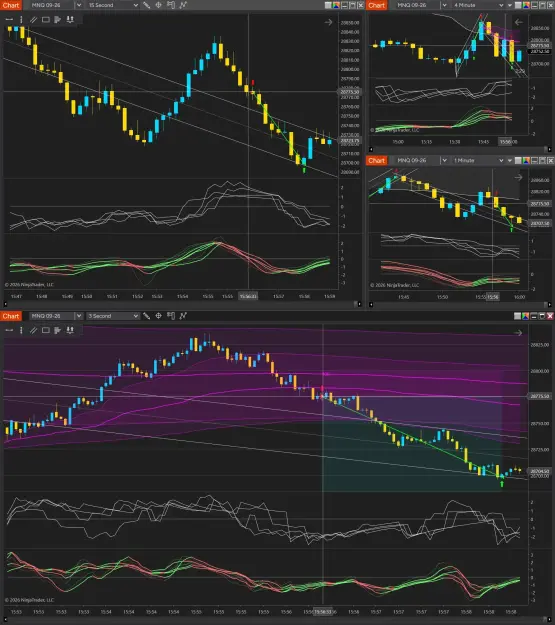Select Chart tab of 1 Minute window

pyautogui.click(x=376, y=160)
